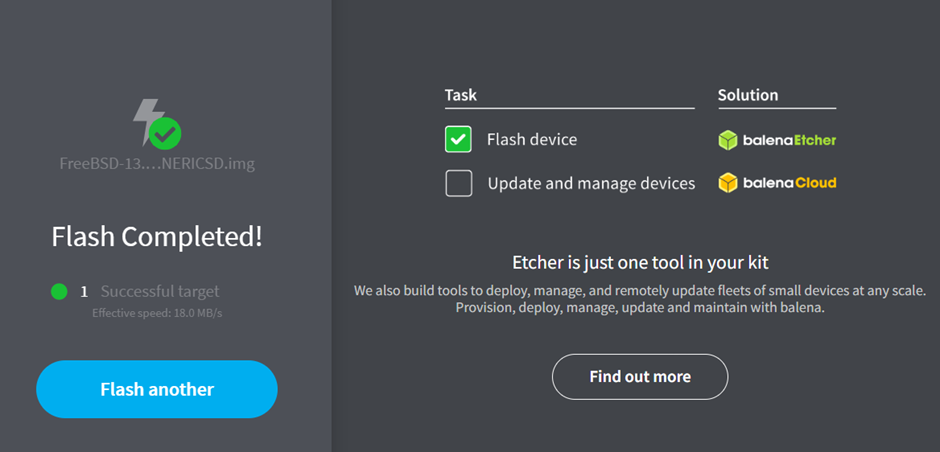Click the green successful target status dot

pyautogui.click(x=59, y=292)
